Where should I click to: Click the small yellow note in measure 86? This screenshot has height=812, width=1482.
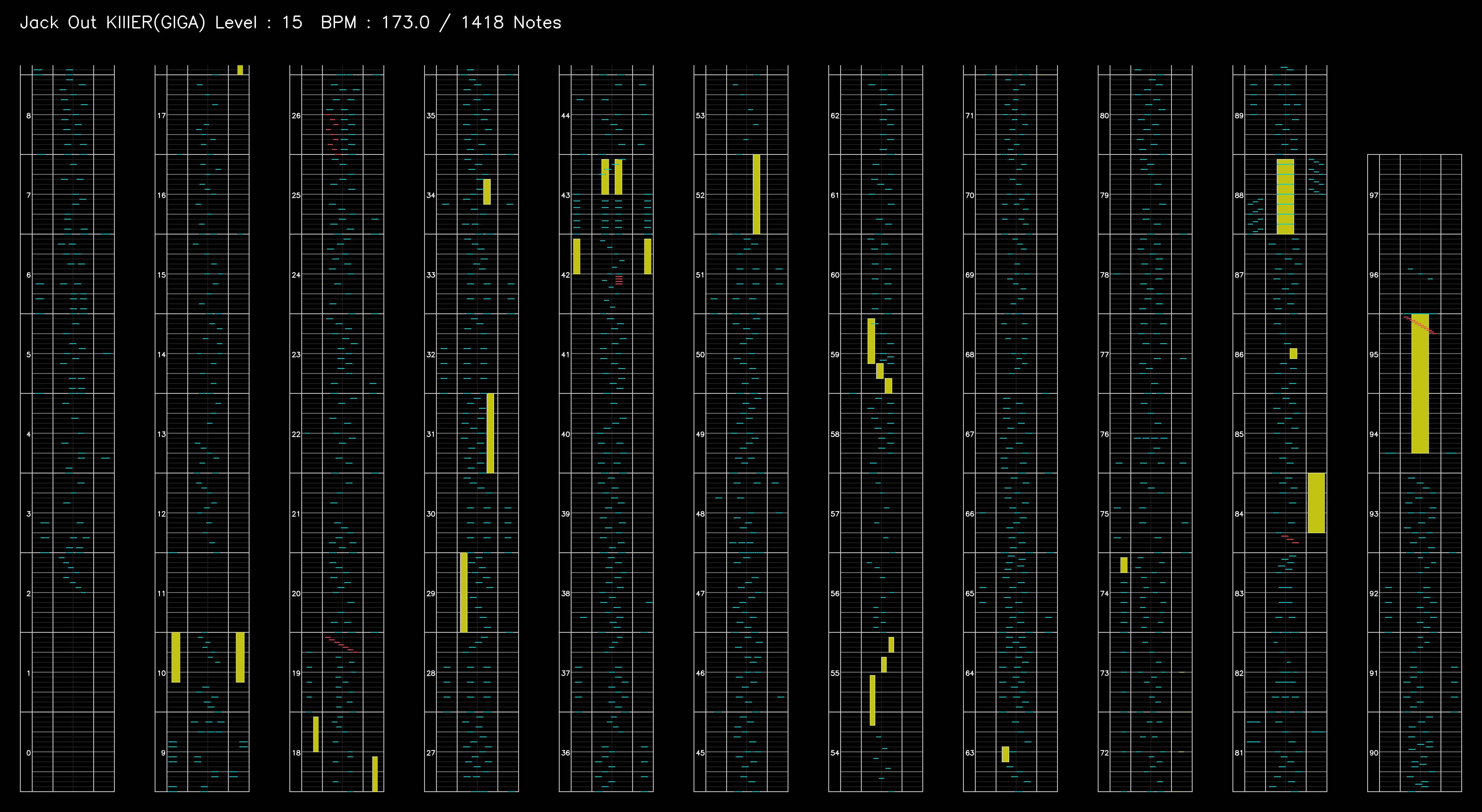click(1293, 354)
